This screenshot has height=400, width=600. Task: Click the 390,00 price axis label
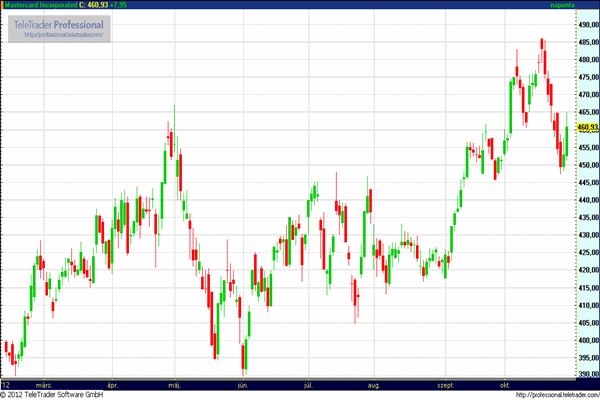587,375
